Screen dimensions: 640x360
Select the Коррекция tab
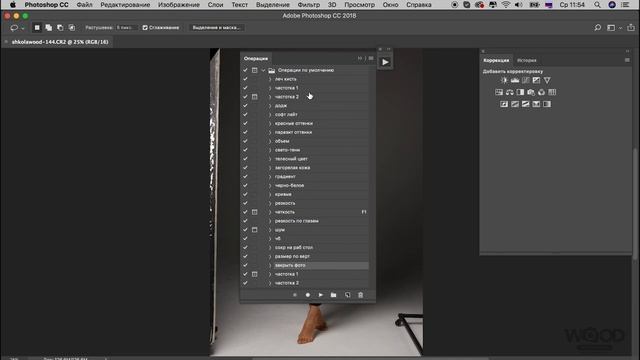pos(496,60)
